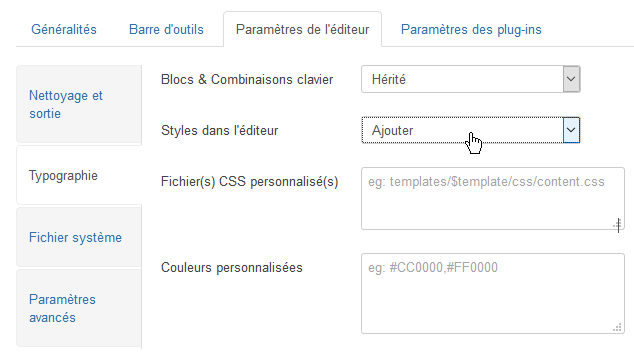Open the Généralités tab
The image size is (634, 364).
pos(64,30)
